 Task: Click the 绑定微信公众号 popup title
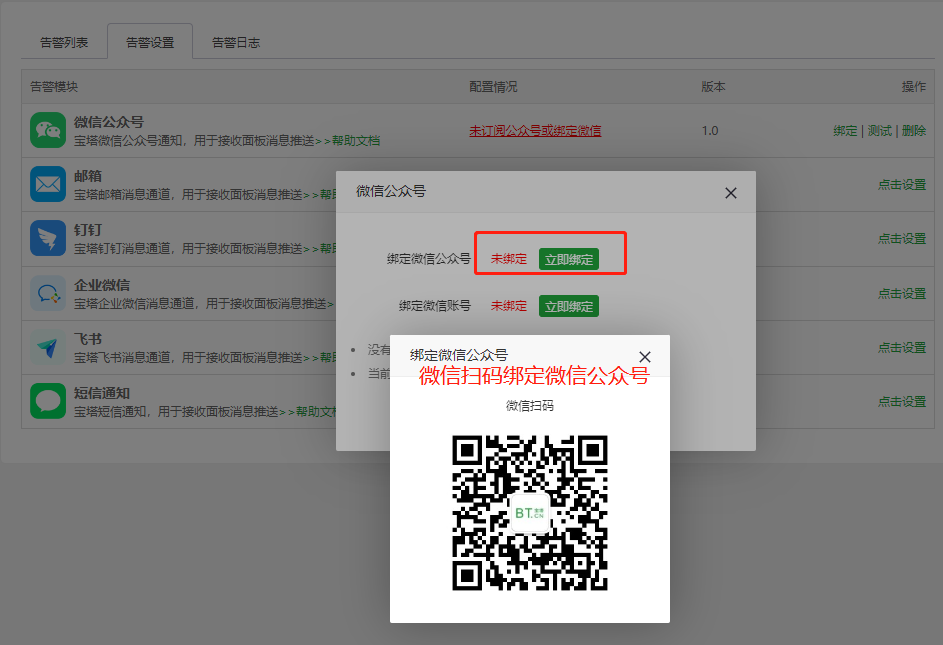[459, 355]
